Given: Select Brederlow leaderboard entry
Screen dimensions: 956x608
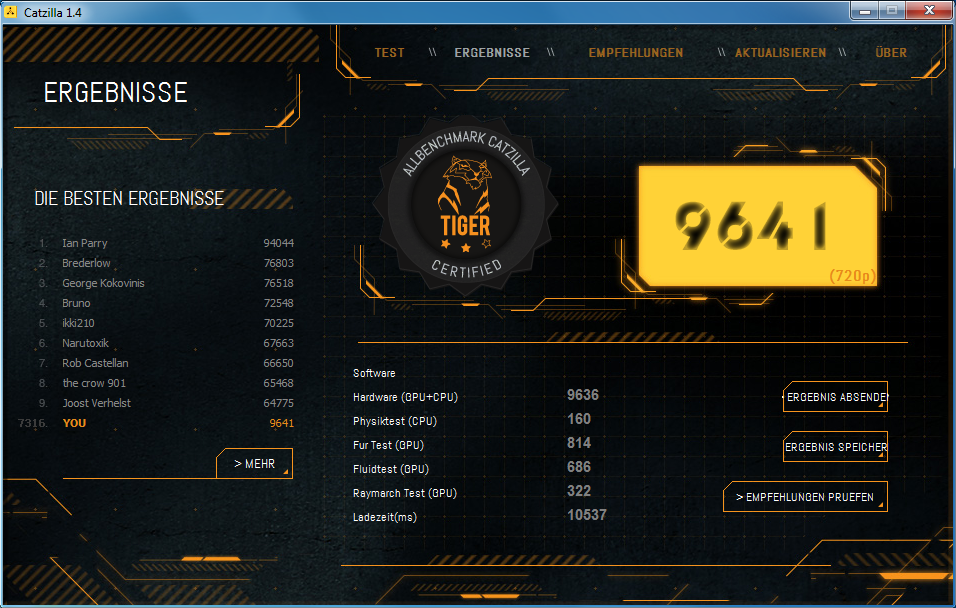Looking at the screenshot, I should click(x=165, y=263).
